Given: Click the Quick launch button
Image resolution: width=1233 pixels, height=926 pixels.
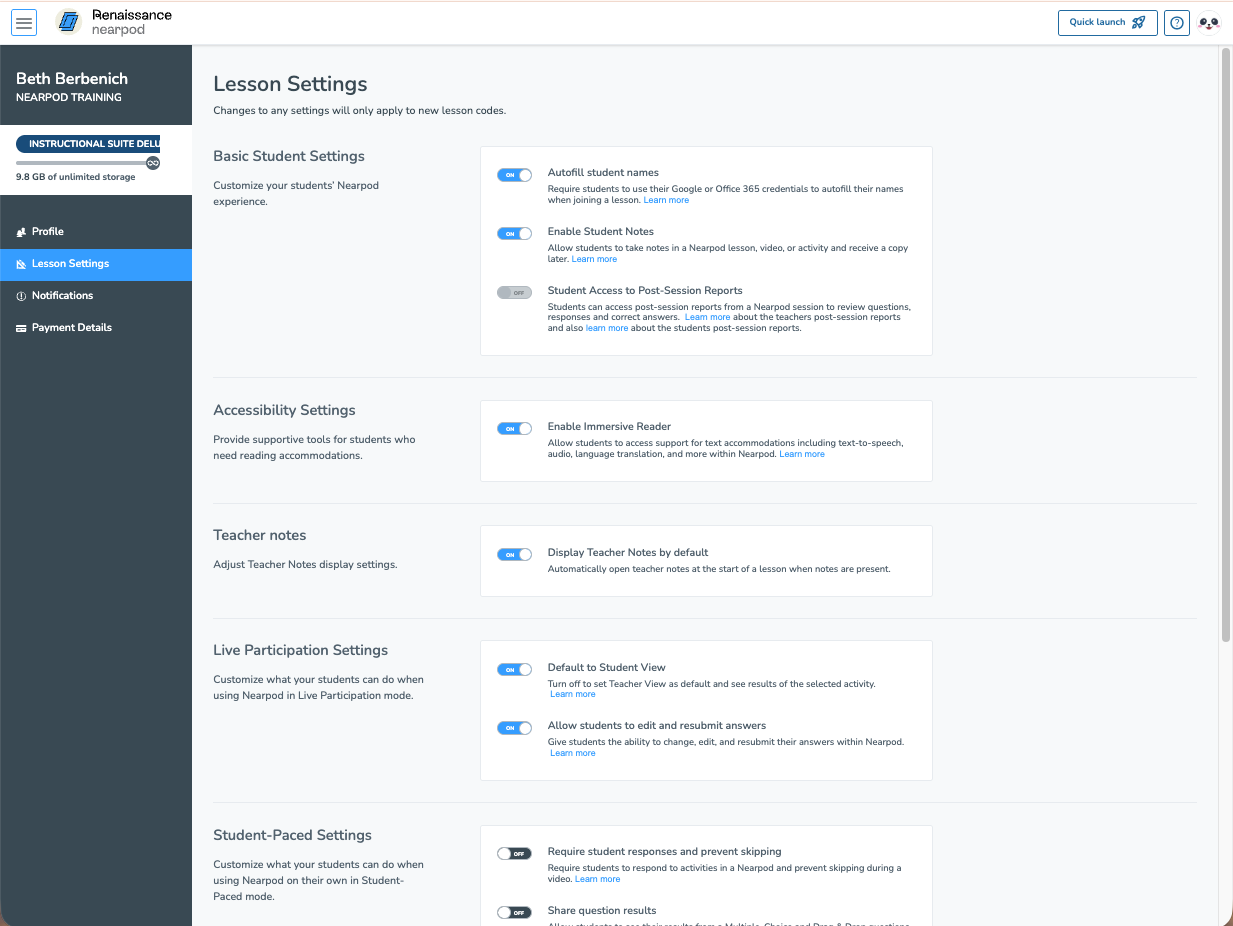Looking at the screenshot, I should pos(1107,22).
